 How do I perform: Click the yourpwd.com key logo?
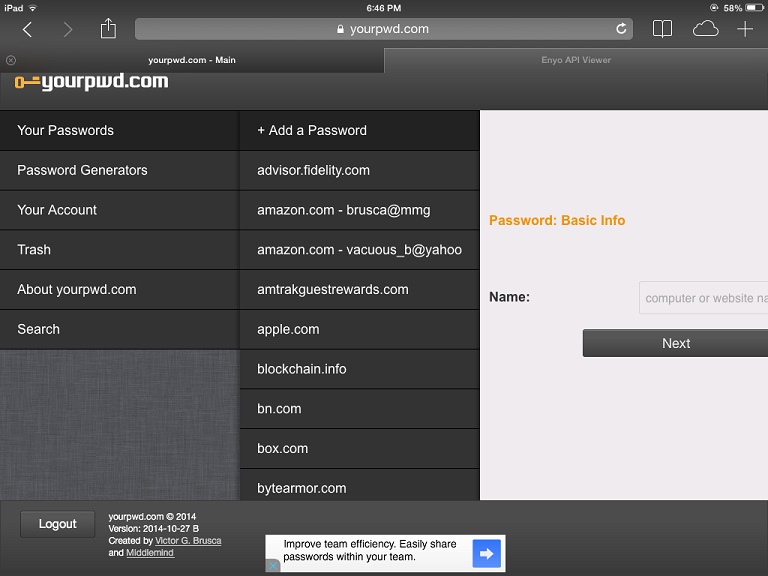(x=92, y=82)
